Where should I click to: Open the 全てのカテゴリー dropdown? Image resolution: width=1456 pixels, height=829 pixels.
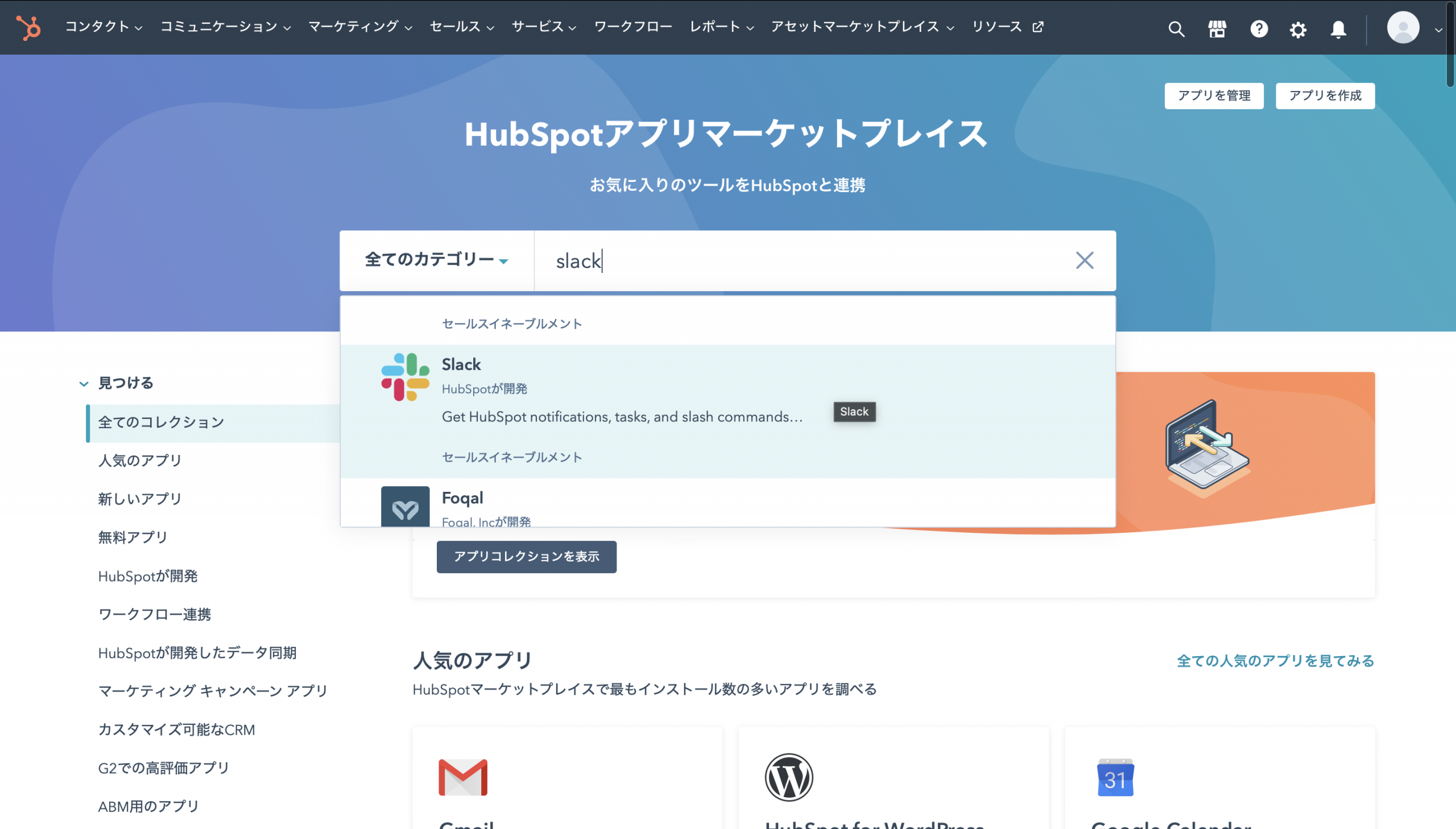[x=437, y=260]
